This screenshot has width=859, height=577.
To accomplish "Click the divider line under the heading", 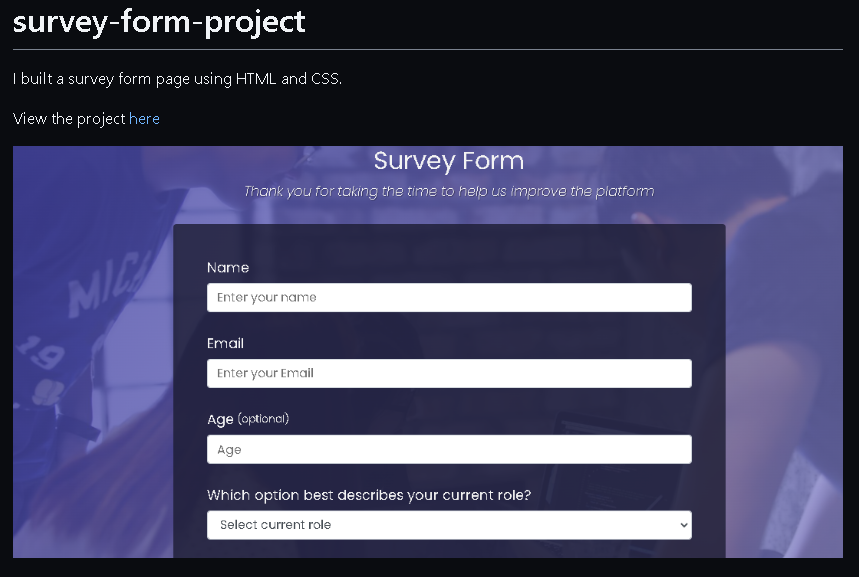I will 428,49.
